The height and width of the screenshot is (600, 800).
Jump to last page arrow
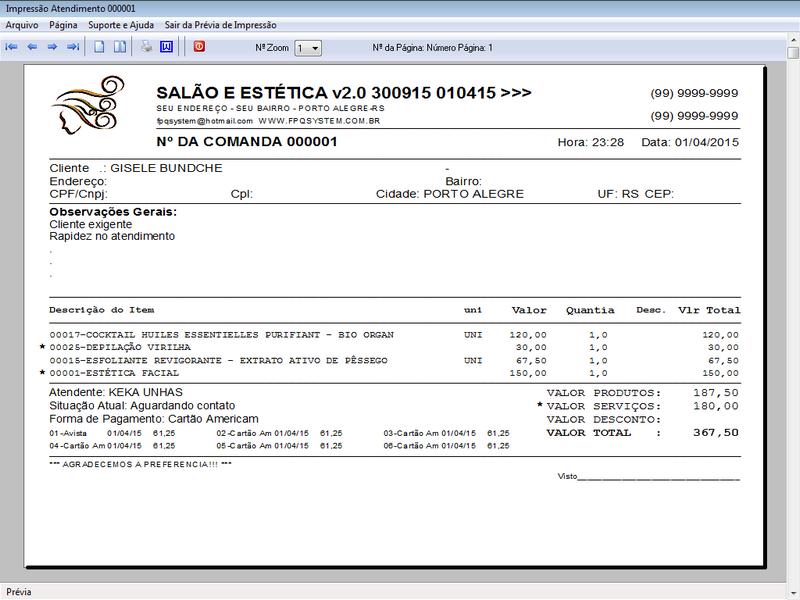click(73, 47)
